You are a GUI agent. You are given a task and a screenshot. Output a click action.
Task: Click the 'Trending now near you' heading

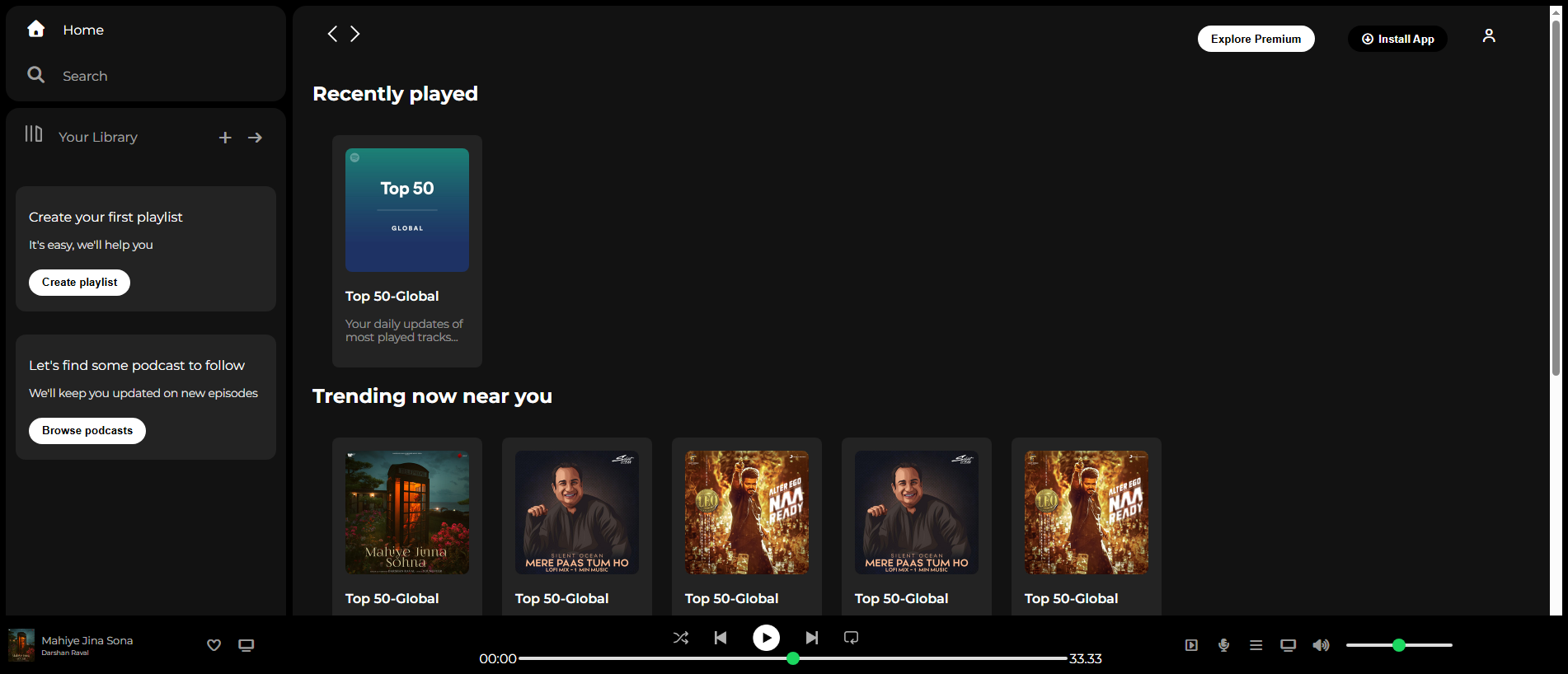(x=433, y=396)
